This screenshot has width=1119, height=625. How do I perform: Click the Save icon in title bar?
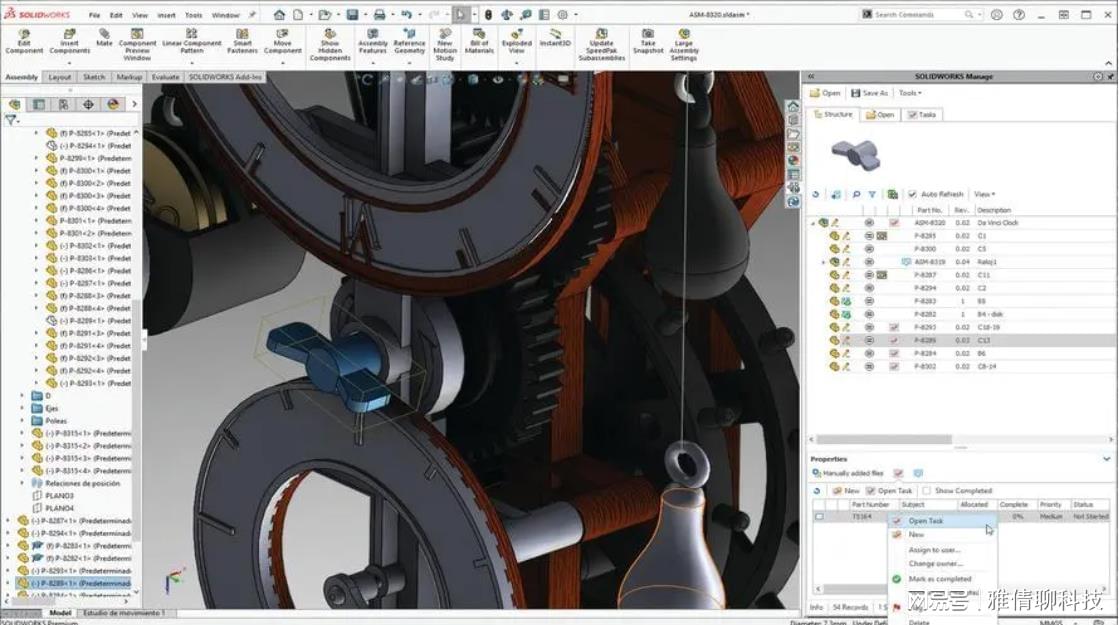click(x=352, y=14)
